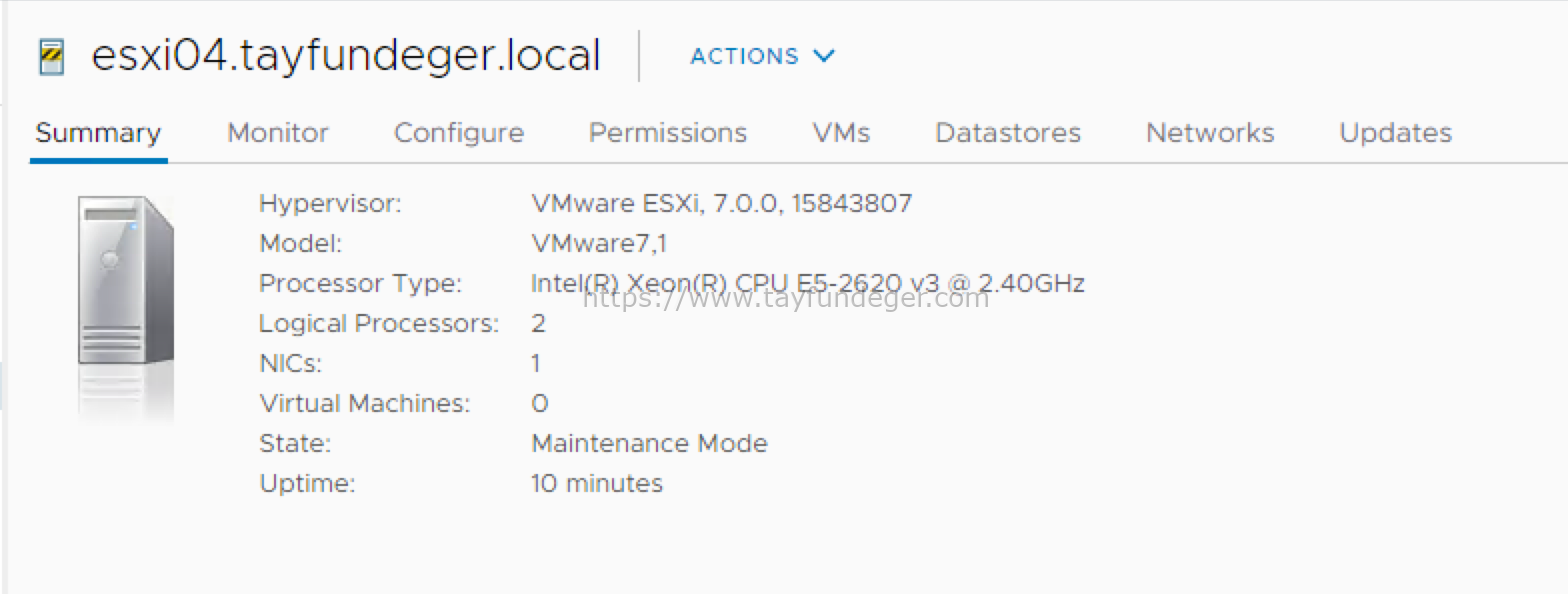
Task: Click the Hypervisor version value
Action: pos(722,204)
